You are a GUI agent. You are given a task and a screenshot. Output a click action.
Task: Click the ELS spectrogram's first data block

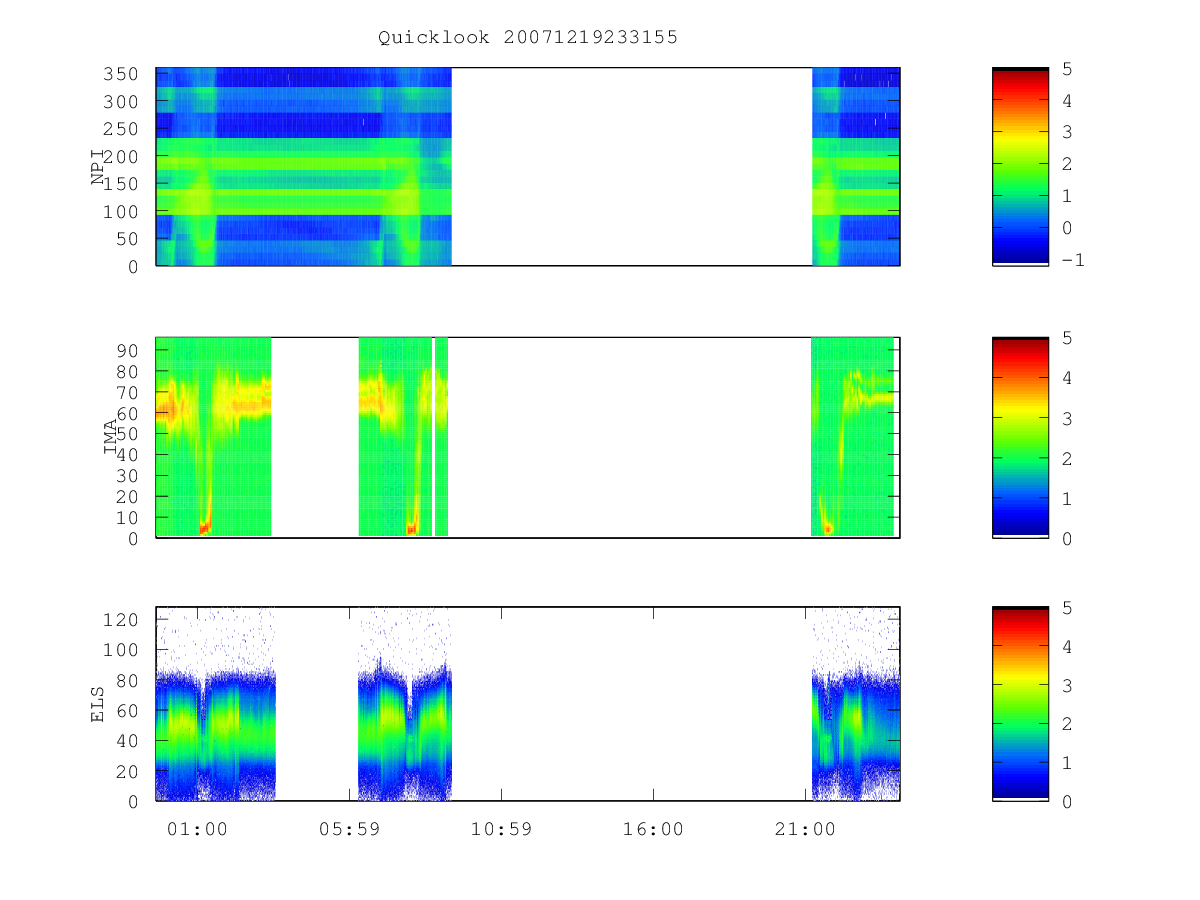(216, 704)
